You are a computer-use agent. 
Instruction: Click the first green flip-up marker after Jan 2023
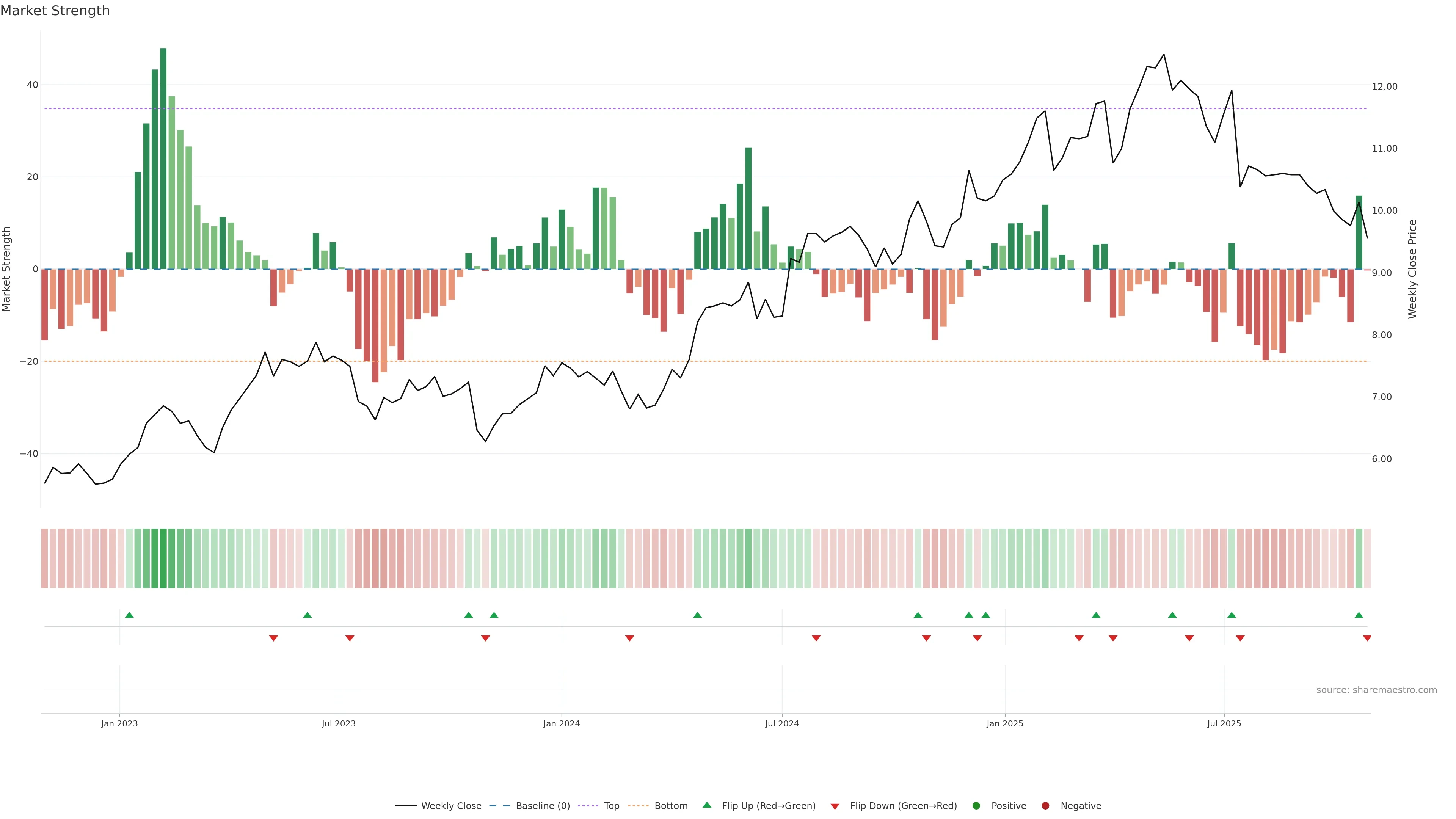[129, 615]
